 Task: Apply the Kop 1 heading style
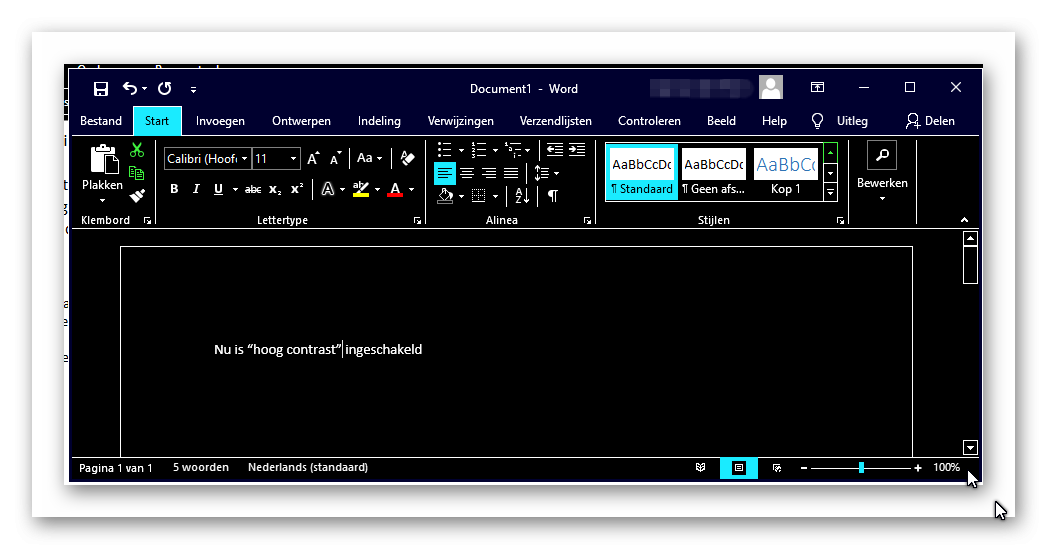point(785,172)
